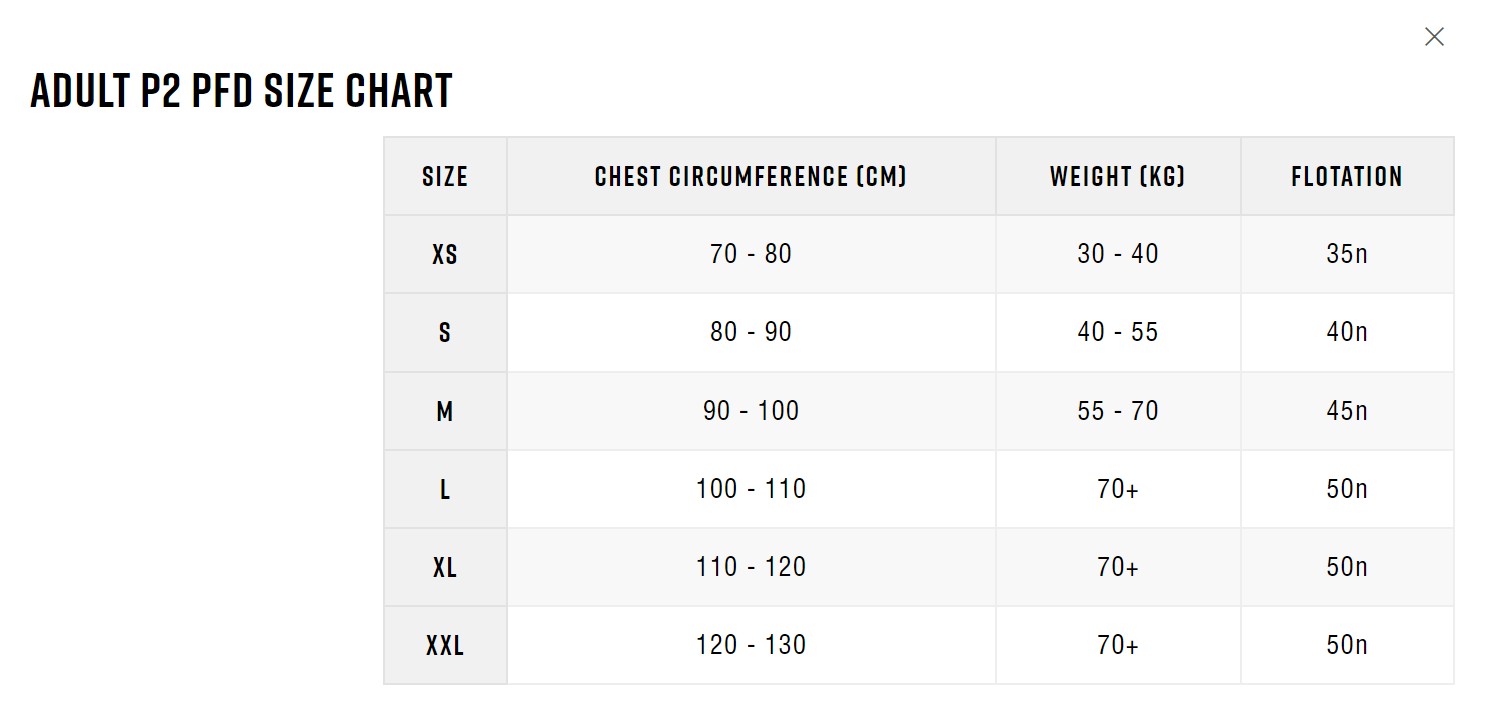
Task: Select the L size row label
Action: coord(445,489)
